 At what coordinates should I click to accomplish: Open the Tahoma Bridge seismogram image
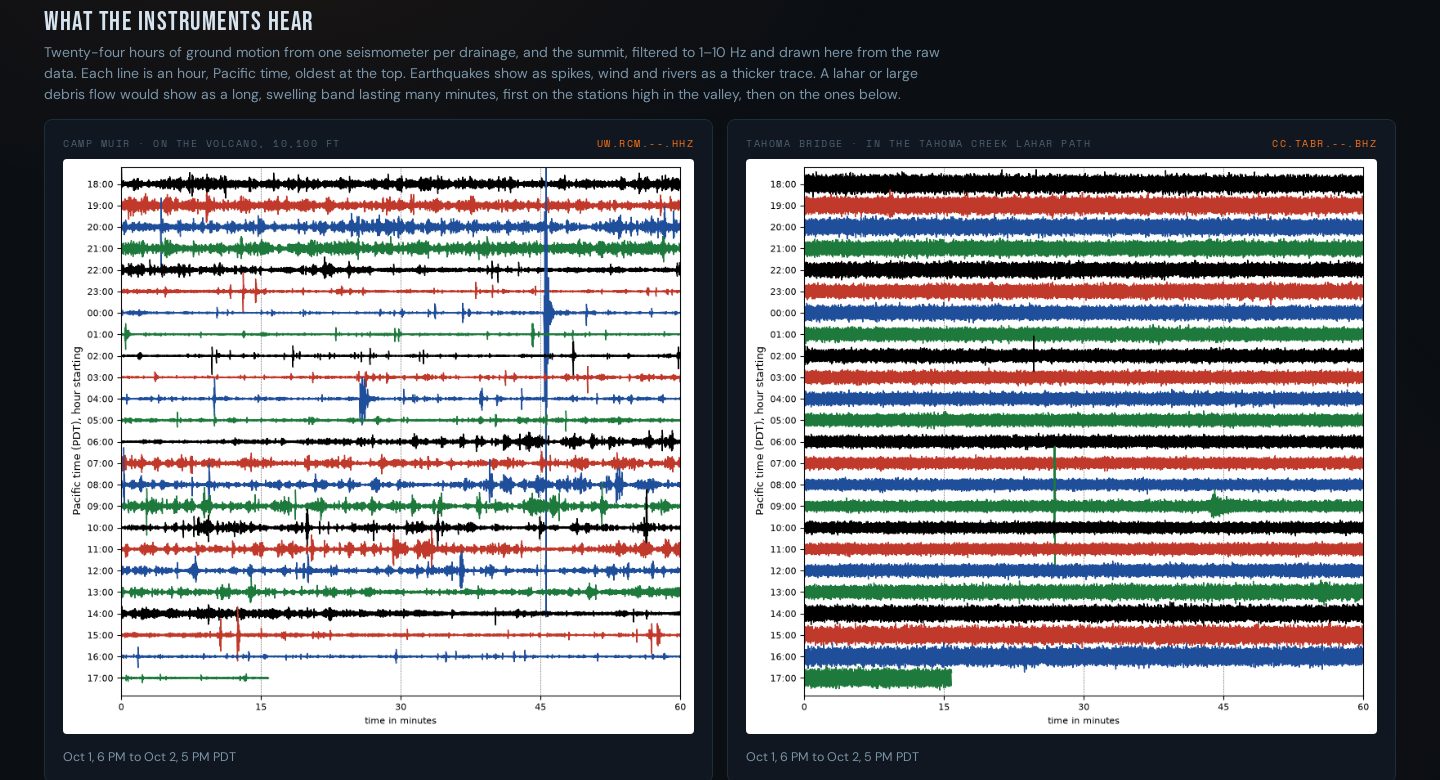(x=1061, y=446)
